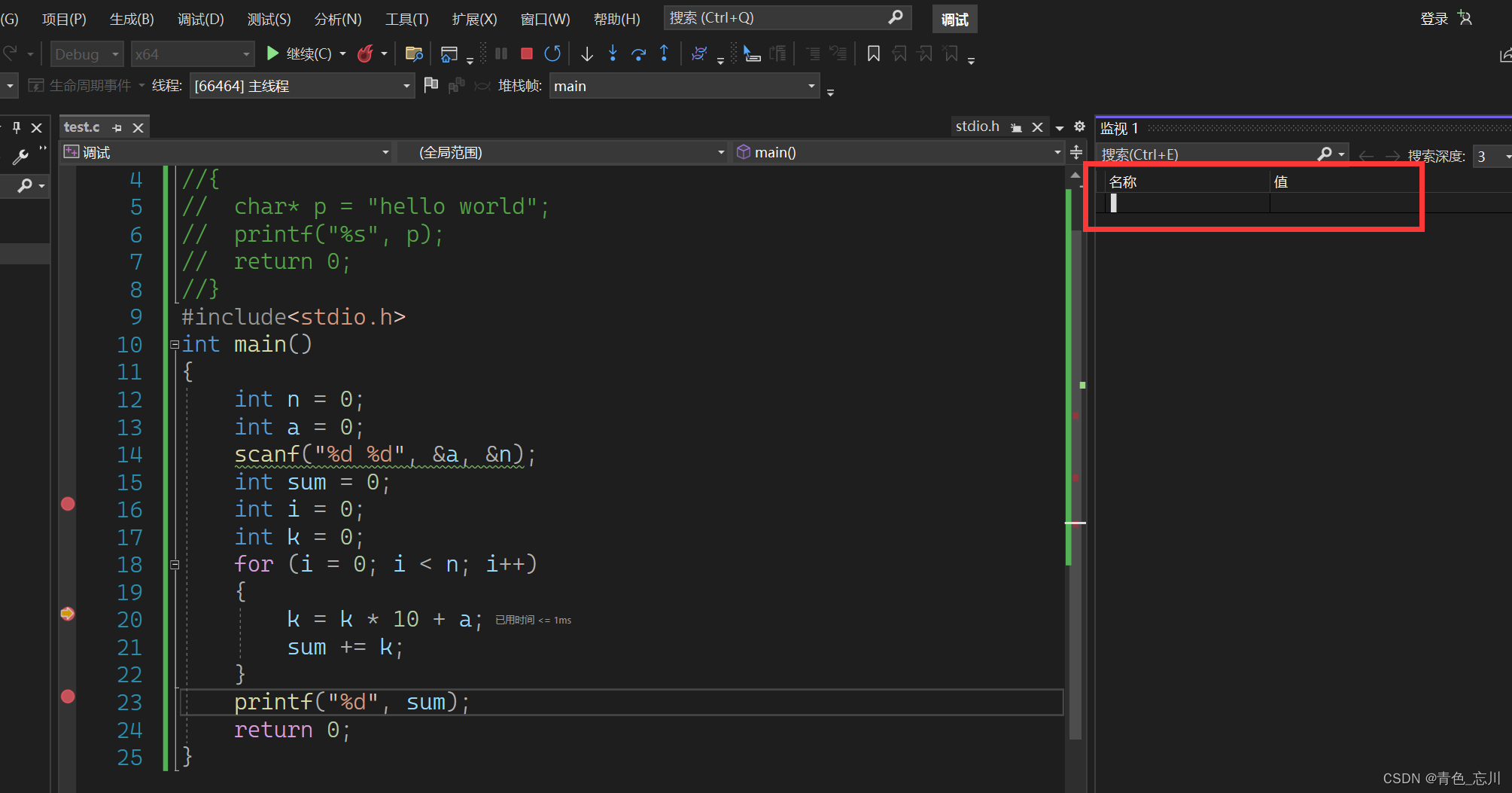Click the empty watch name cell
The height and width of the screenshot is (793, 1512).
pyautogui.click(x=1189, y=203)
